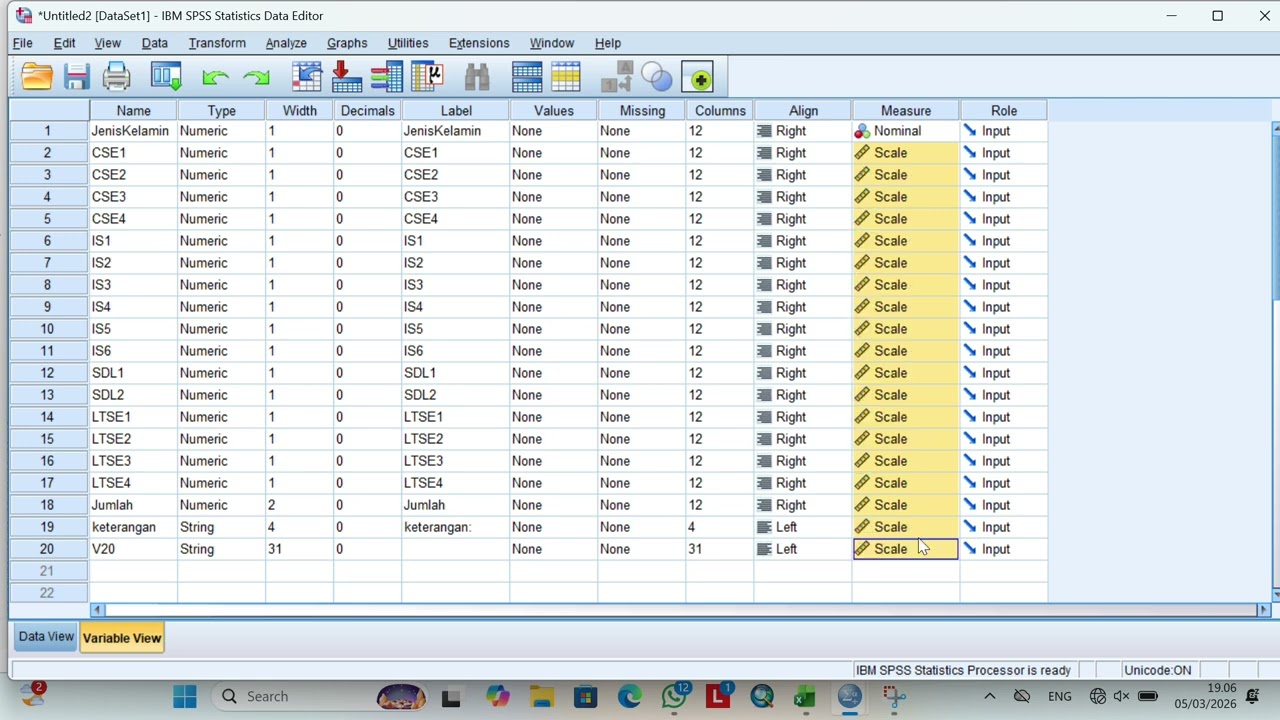Click the Measure column header

[x=906, y=111]
